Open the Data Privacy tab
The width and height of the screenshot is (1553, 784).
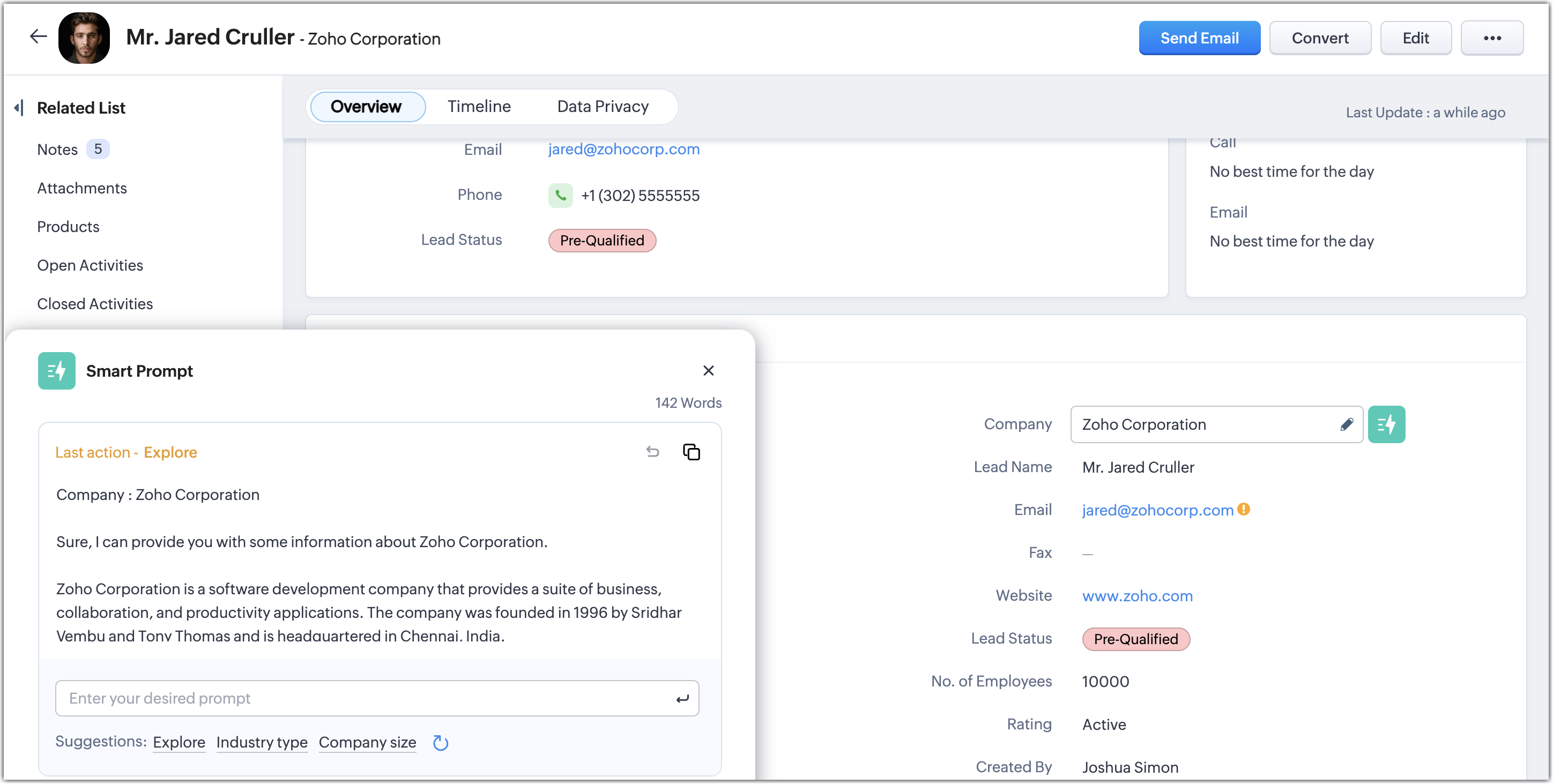click(x=602, y=107)
